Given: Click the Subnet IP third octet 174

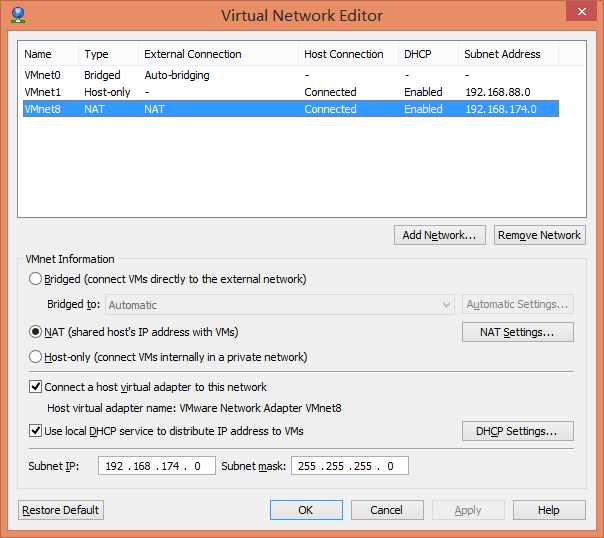Looking at the screenshot, I should click(x=170, y=466).
